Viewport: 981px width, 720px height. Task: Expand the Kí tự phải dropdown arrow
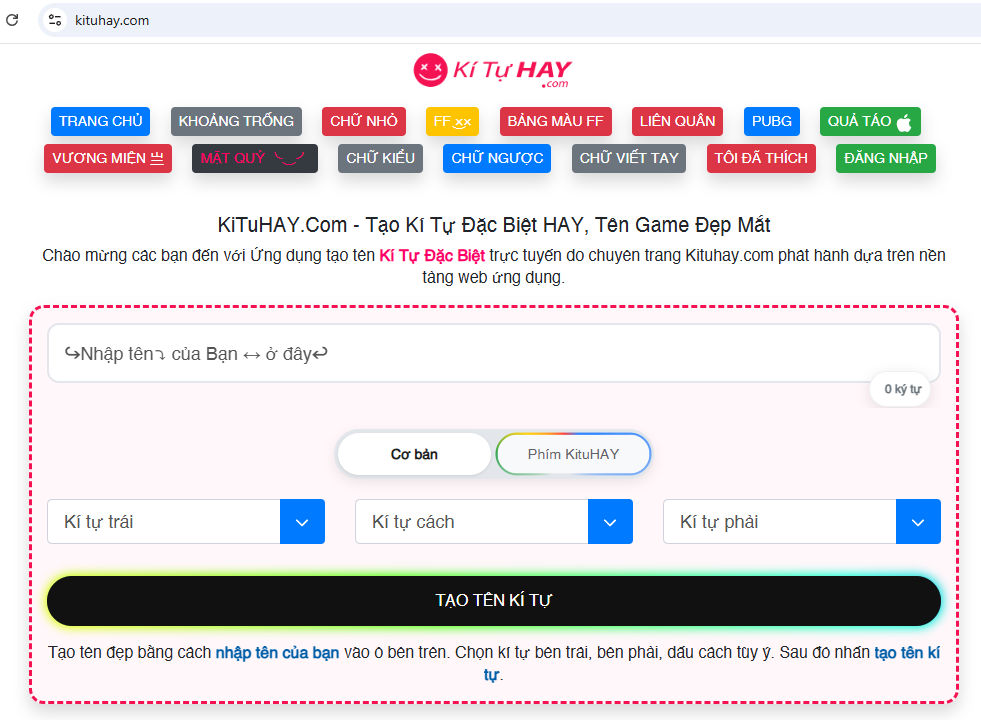tap(918, 522)
